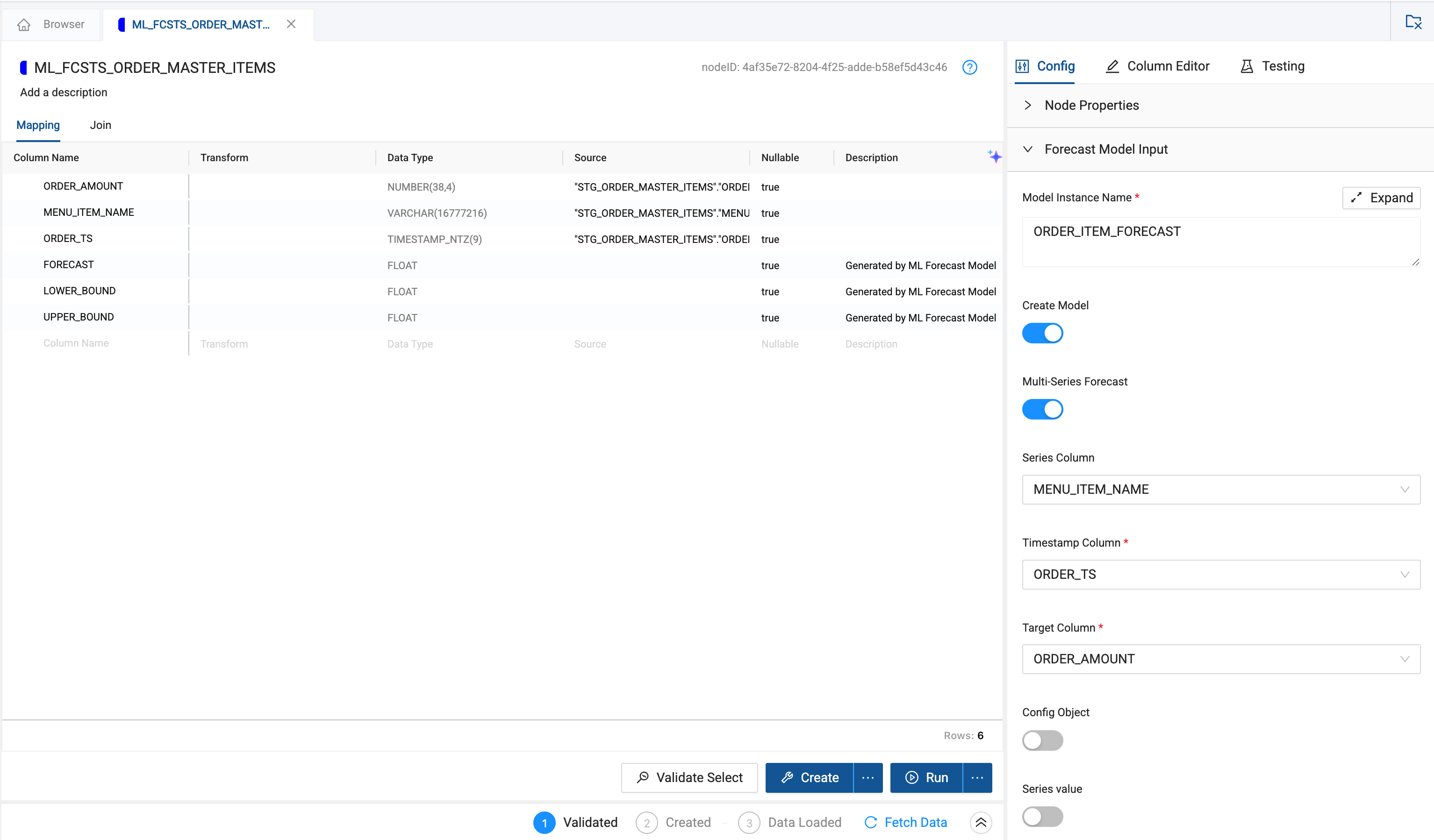Close the ML_FCSTS_ORDER_MAST tab

291,24
